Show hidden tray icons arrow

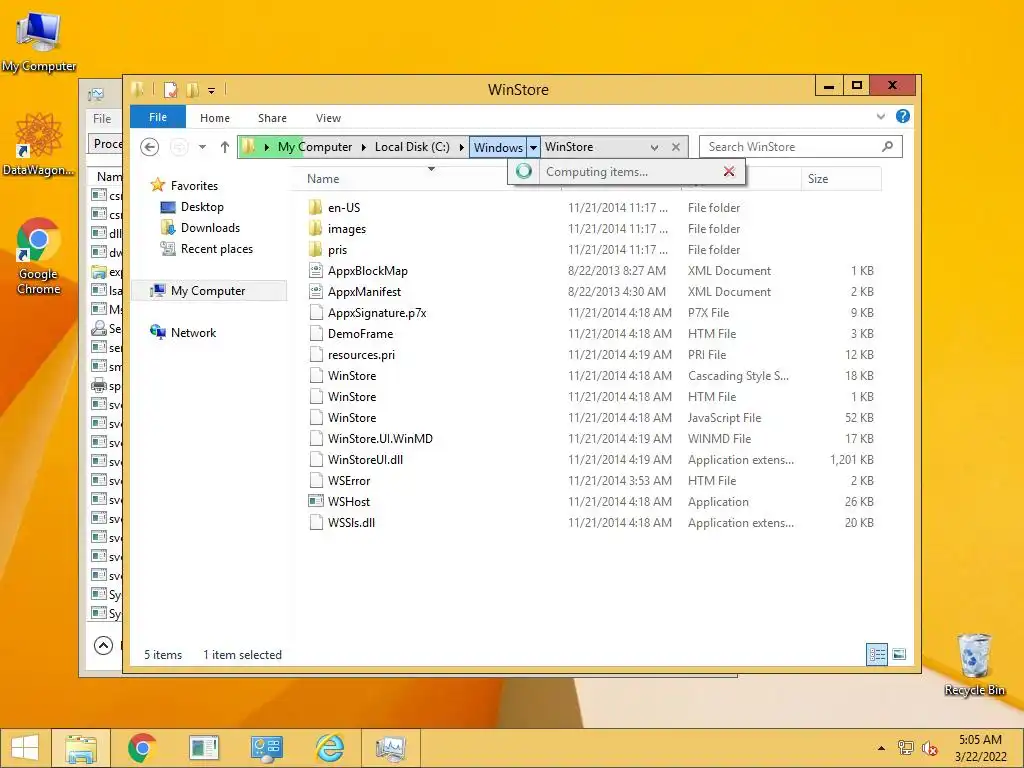(881, 748)
